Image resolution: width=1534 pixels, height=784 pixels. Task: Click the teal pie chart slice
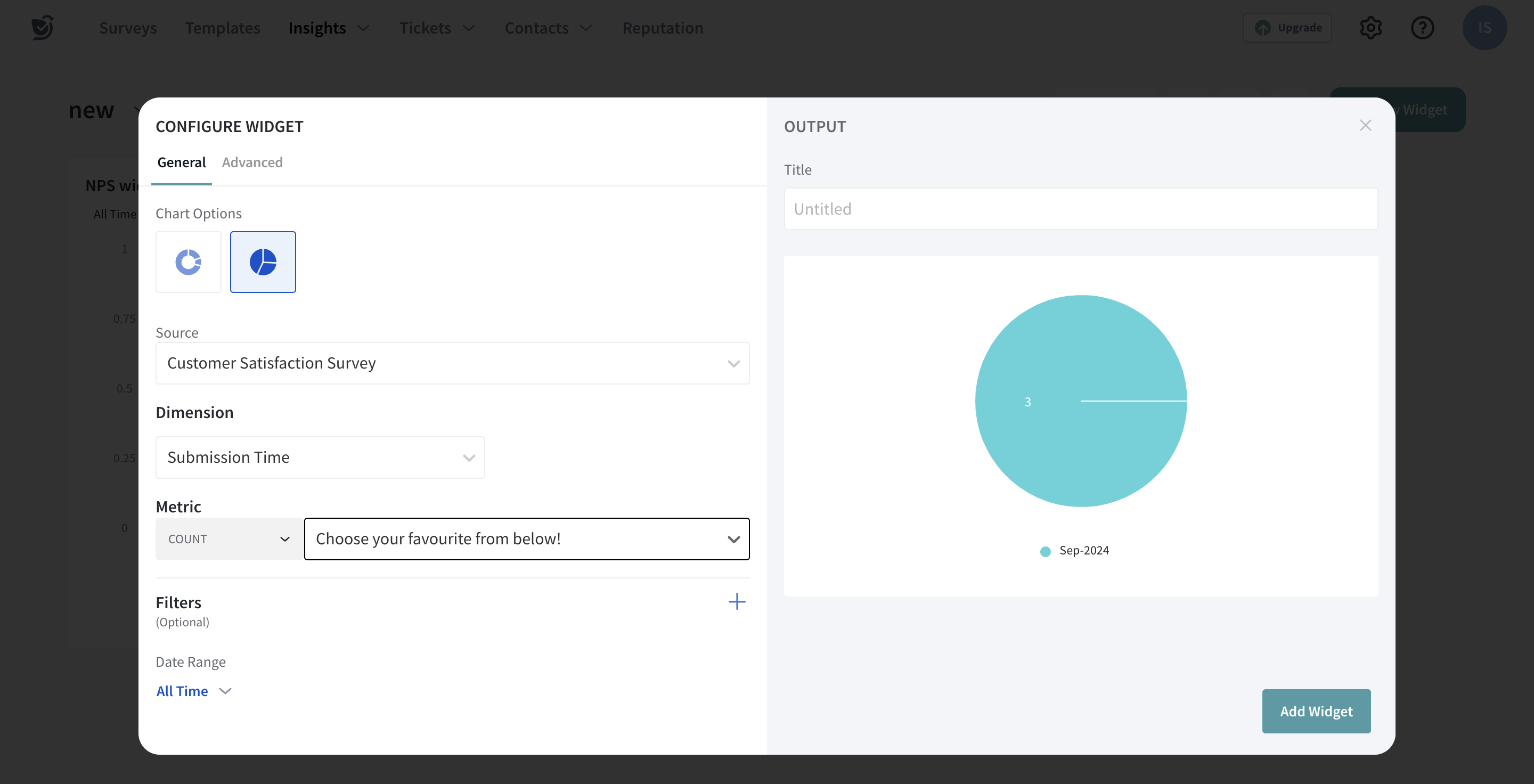(1081, 452)
